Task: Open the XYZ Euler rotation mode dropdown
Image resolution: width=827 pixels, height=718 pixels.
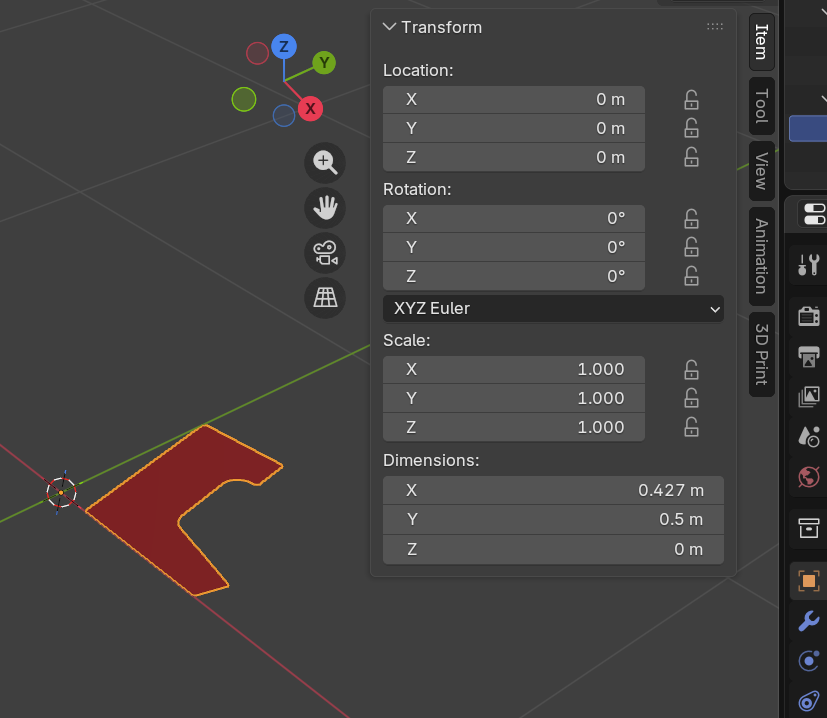Action: click(x=553, y=308)
